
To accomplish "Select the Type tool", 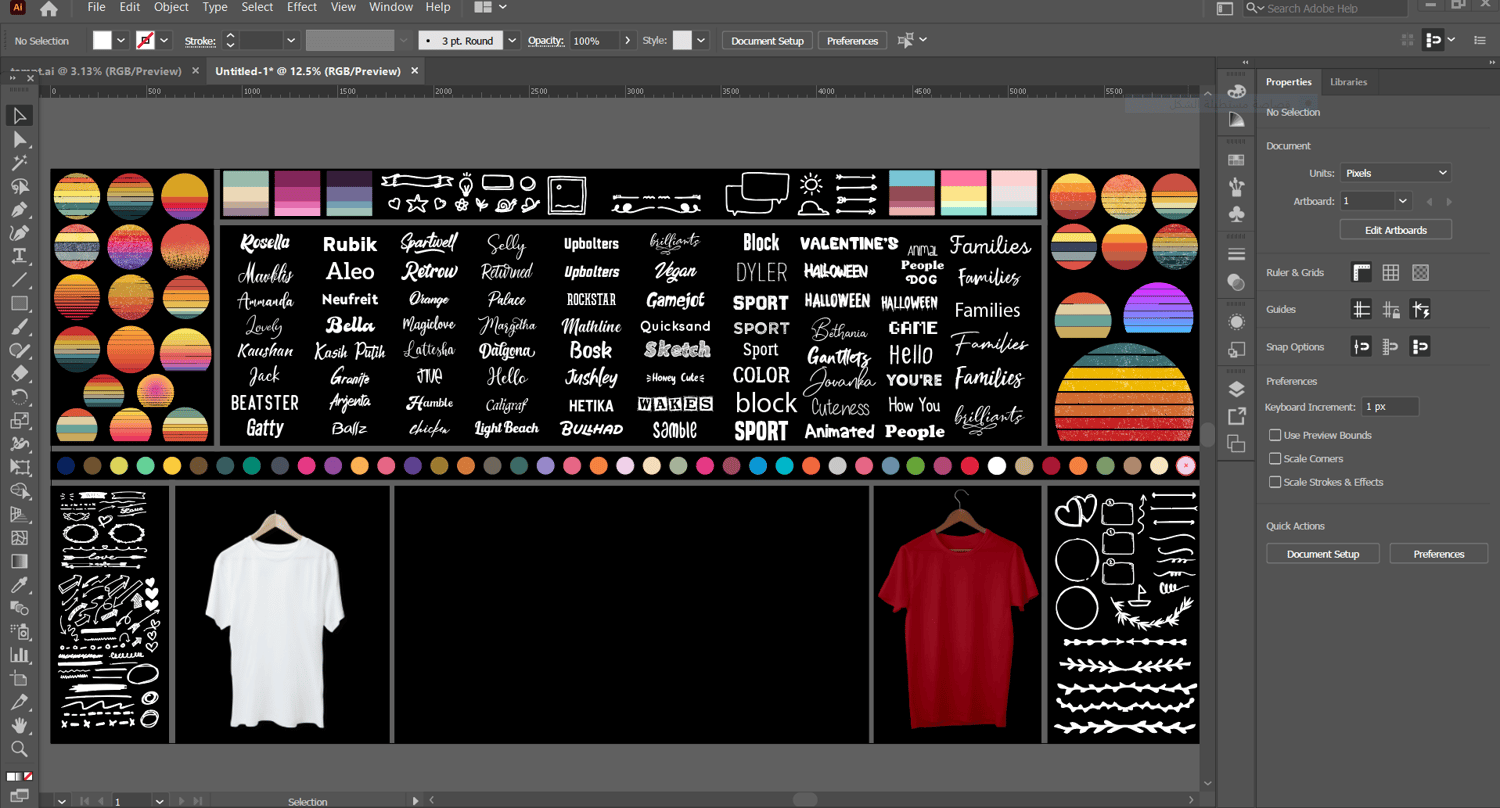I will pyautogui.click(x=19, y=256).
